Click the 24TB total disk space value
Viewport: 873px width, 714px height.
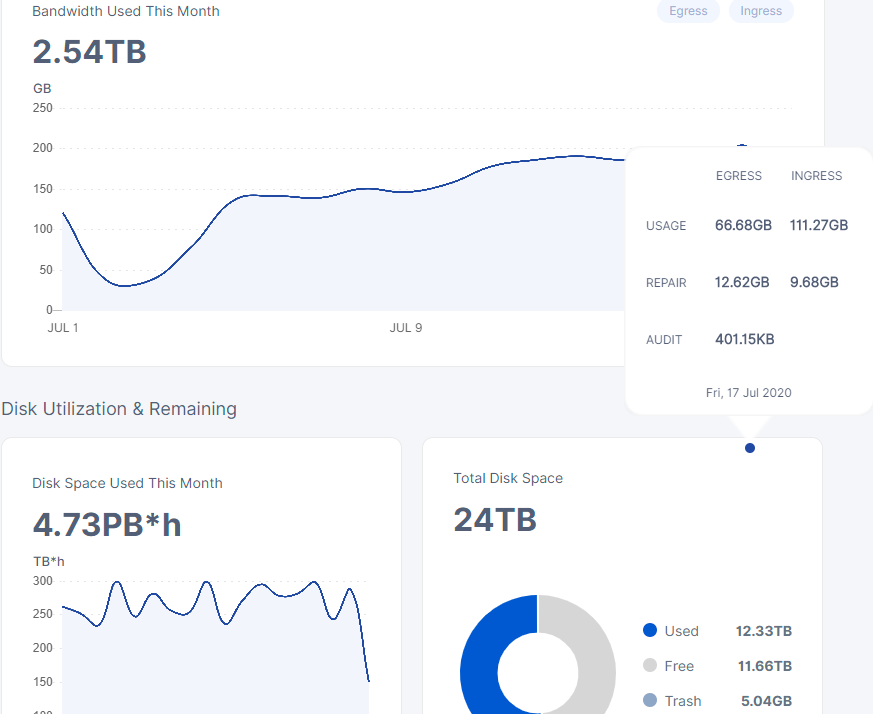(495, 520)
